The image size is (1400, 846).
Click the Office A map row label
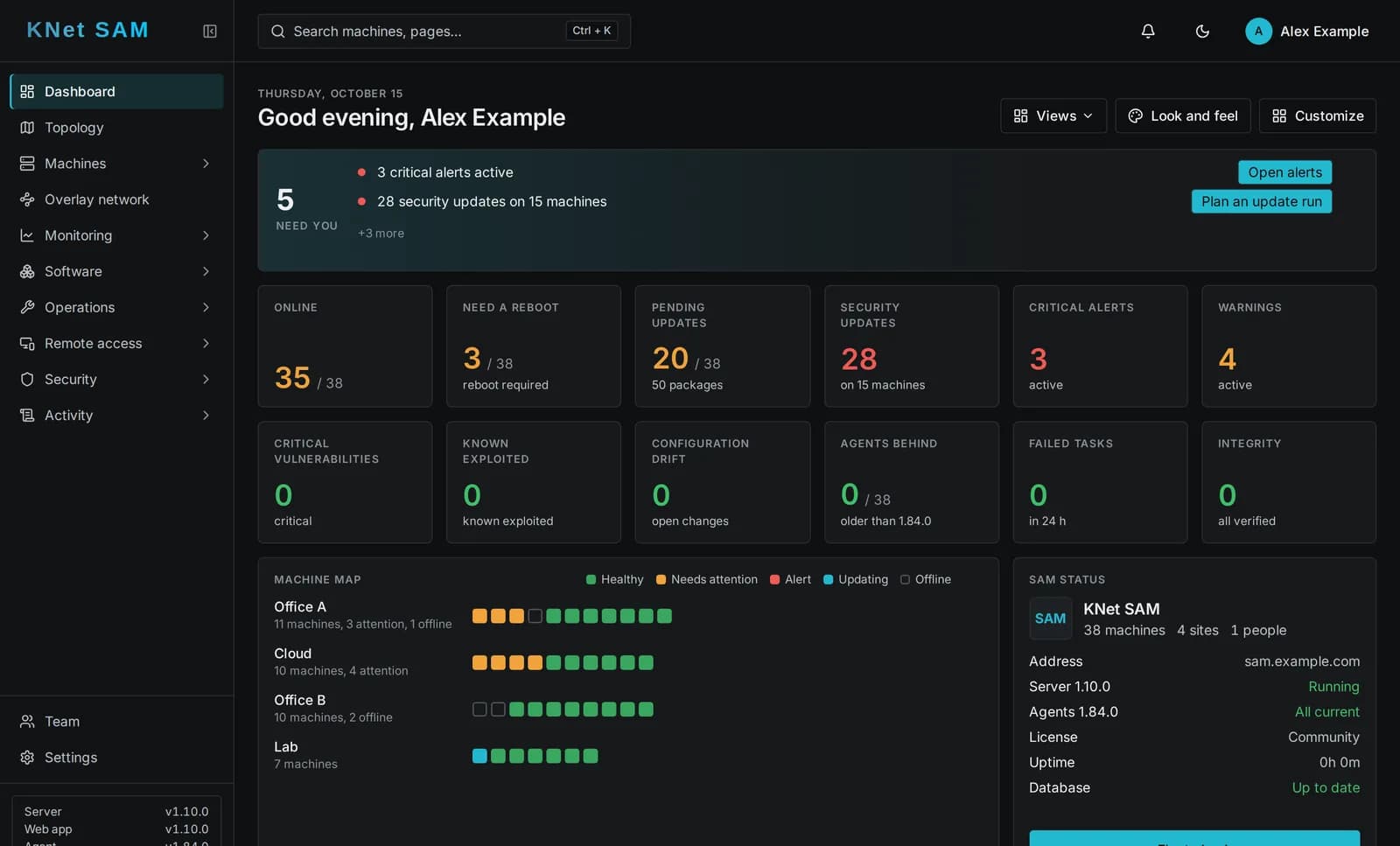coord(300,607)
